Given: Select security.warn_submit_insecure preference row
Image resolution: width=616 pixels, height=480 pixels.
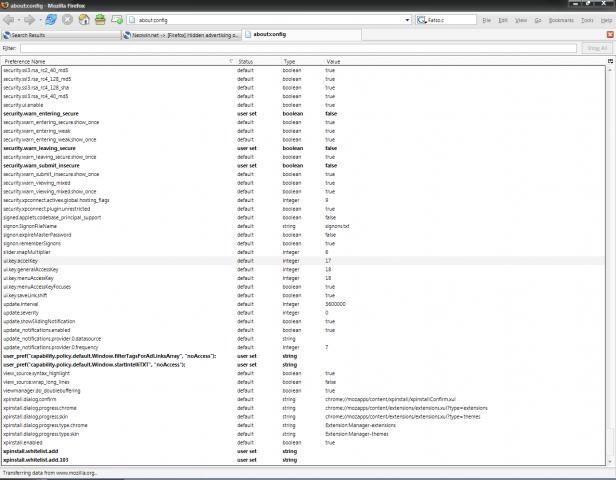Looking at the screenshot, I should pos(303,165).
